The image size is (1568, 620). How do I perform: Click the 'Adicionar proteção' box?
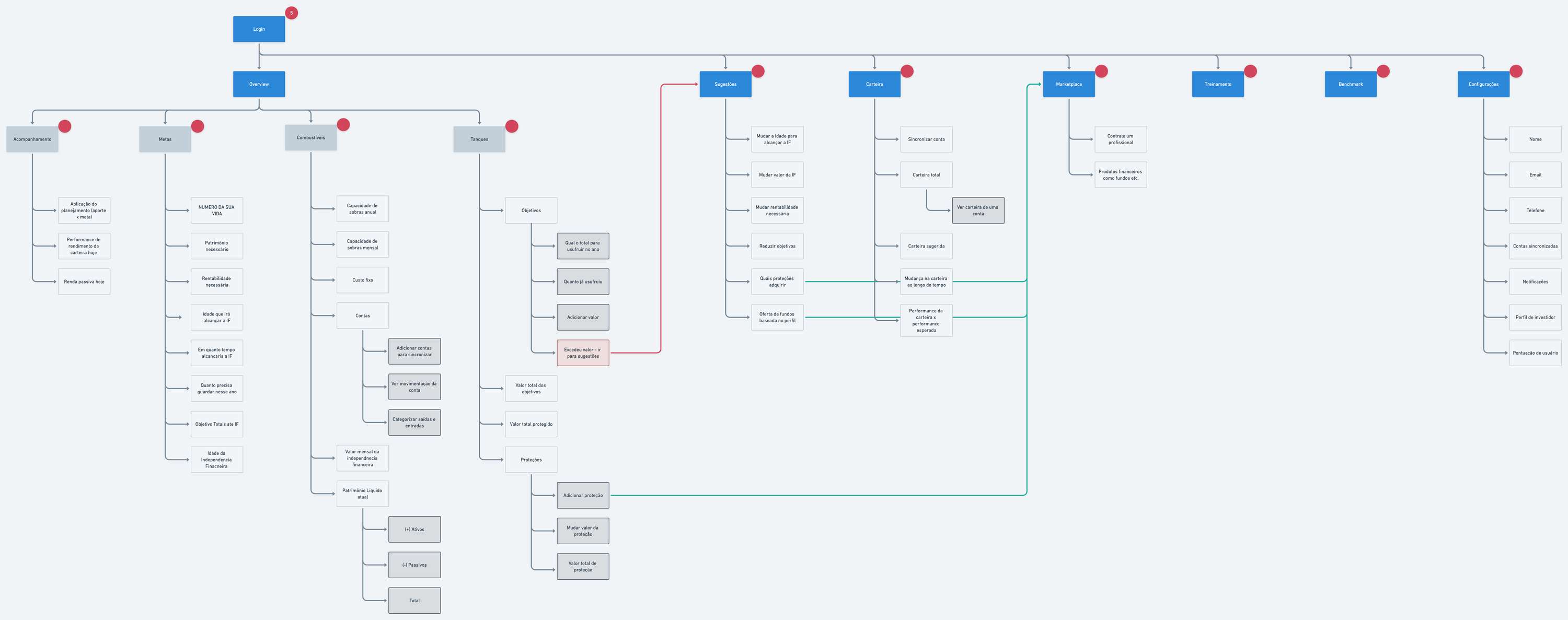tap(583, 495)
